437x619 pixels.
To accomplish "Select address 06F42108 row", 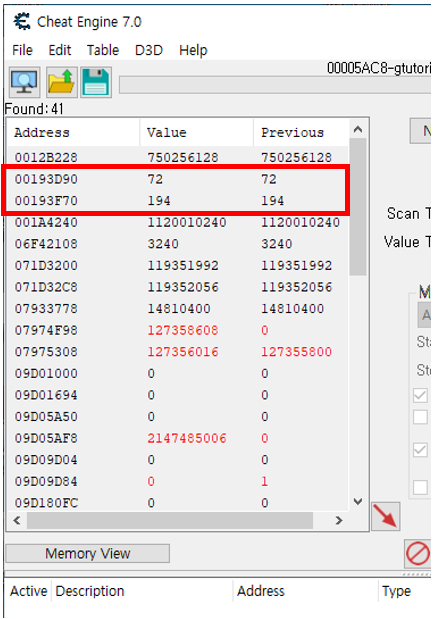I will 178,244.
